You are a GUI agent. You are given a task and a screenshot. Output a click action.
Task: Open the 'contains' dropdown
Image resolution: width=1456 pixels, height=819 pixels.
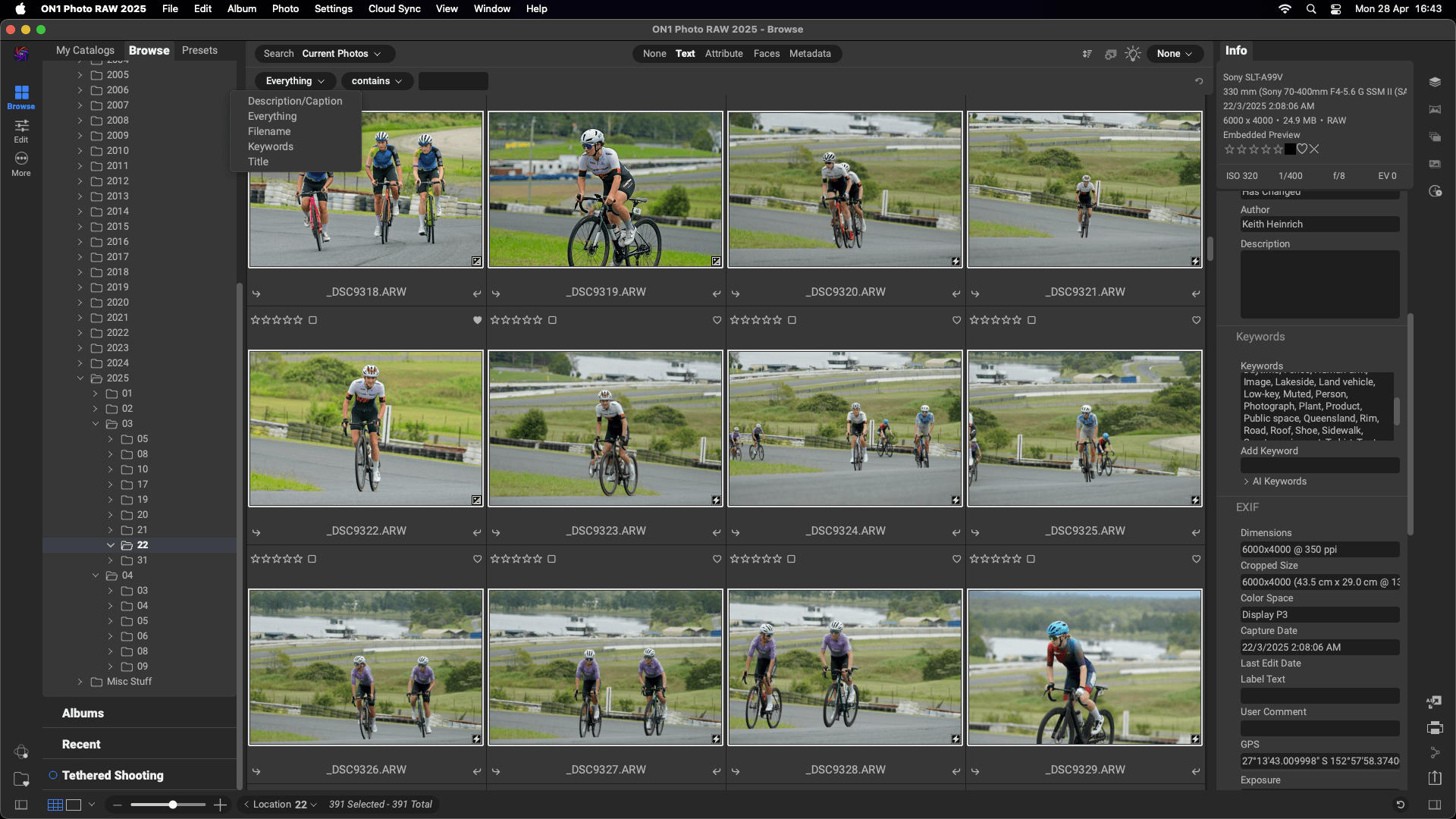point(377,81)
